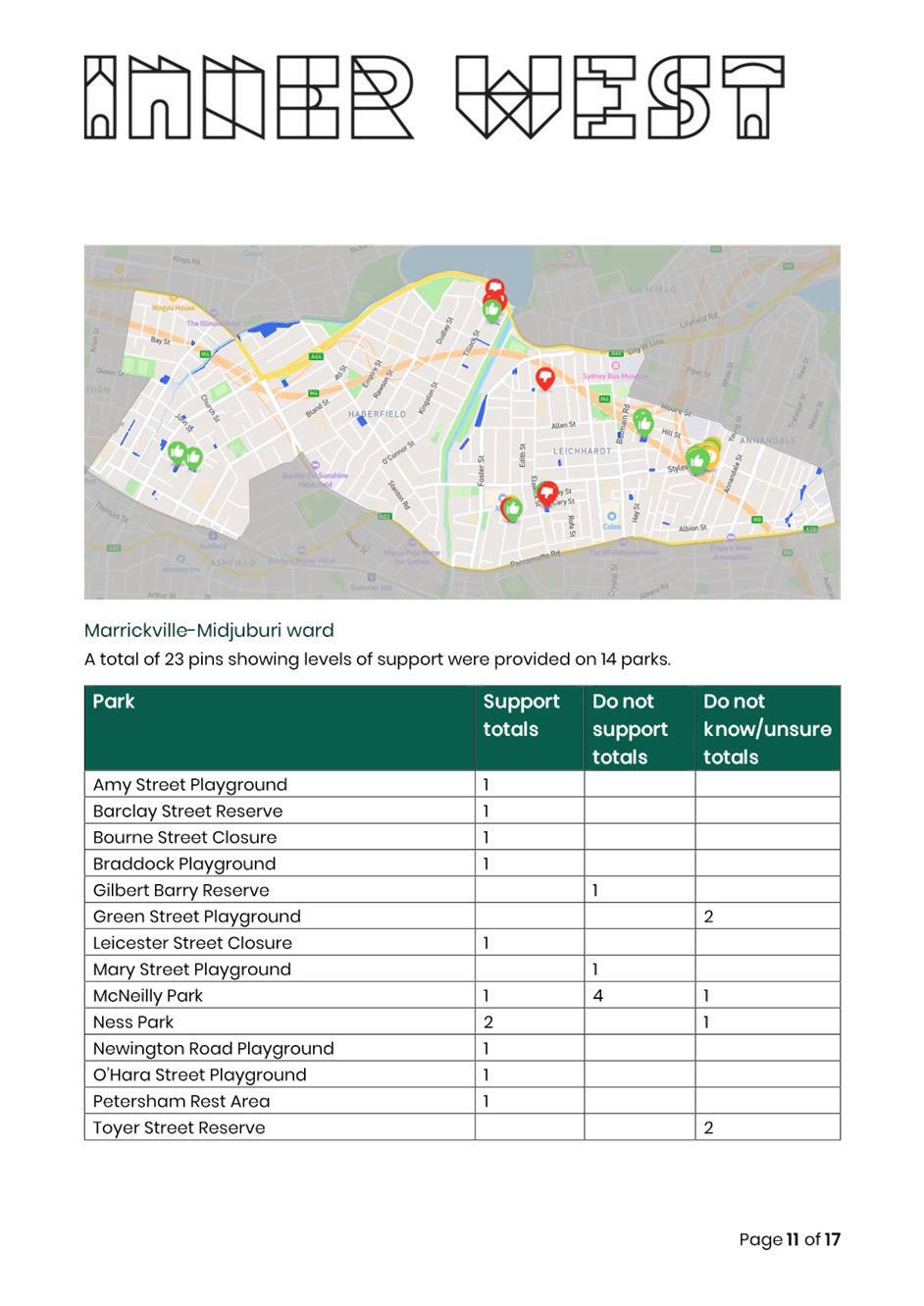This screenshot has width=924, height=1306.
Task: Select the Do not know/unsure totals header
Action: [x=766, y=729]
